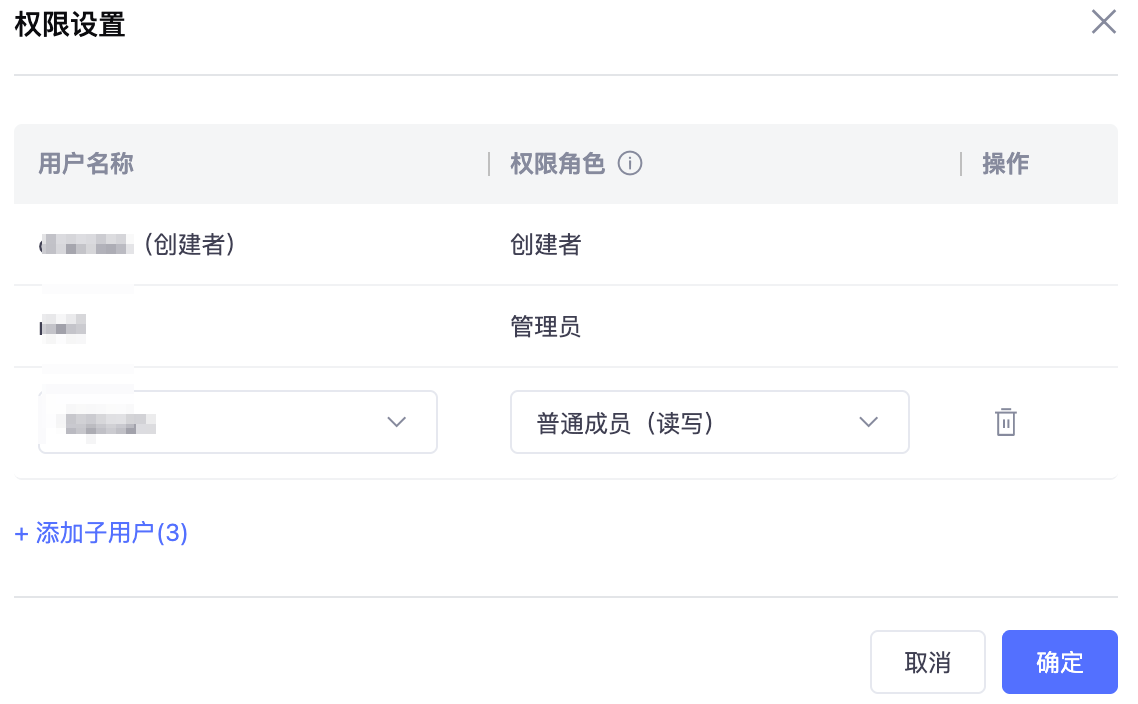The height and width of the screenshot is (704, 1138).
Task: Click the 权限角色 column header text
Action: [x=557, y=164]
